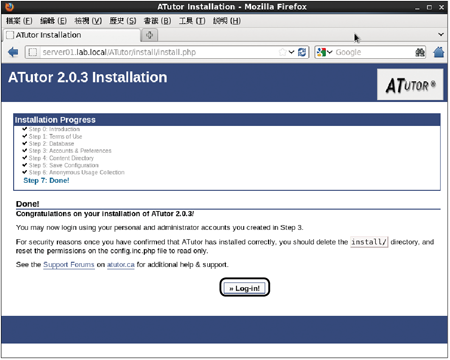Open the Edit (E) menu
Viewport: 450px width, 360px height.
[x=53, y=21]
